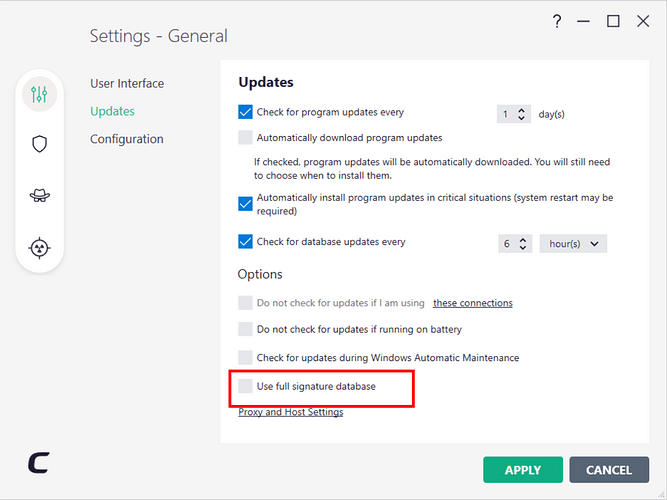Open General settings sliders icon in sidebar
Image resolution: width=667 pixels, height=500 pixels.
pyautogui.click(x=40, y=95)
